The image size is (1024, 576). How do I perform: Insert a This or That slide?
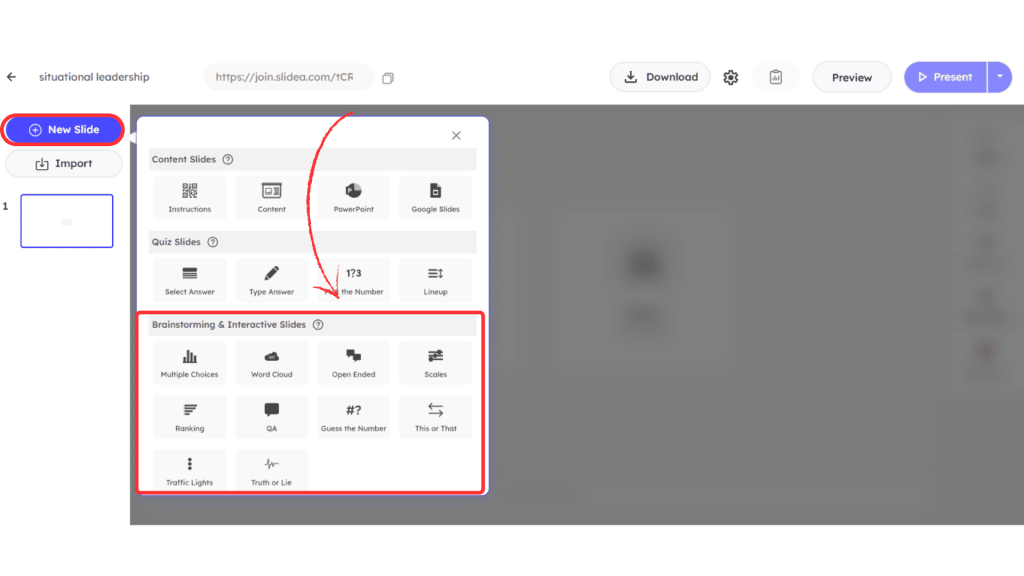pos(435,416)
